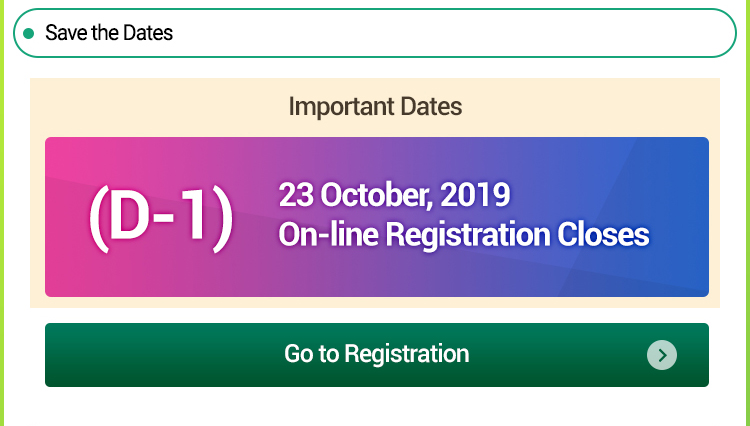The width and height of the screenshot is (750, 426).
Task: Click the word "Closes" in the banner
Action: coord(603,235)
